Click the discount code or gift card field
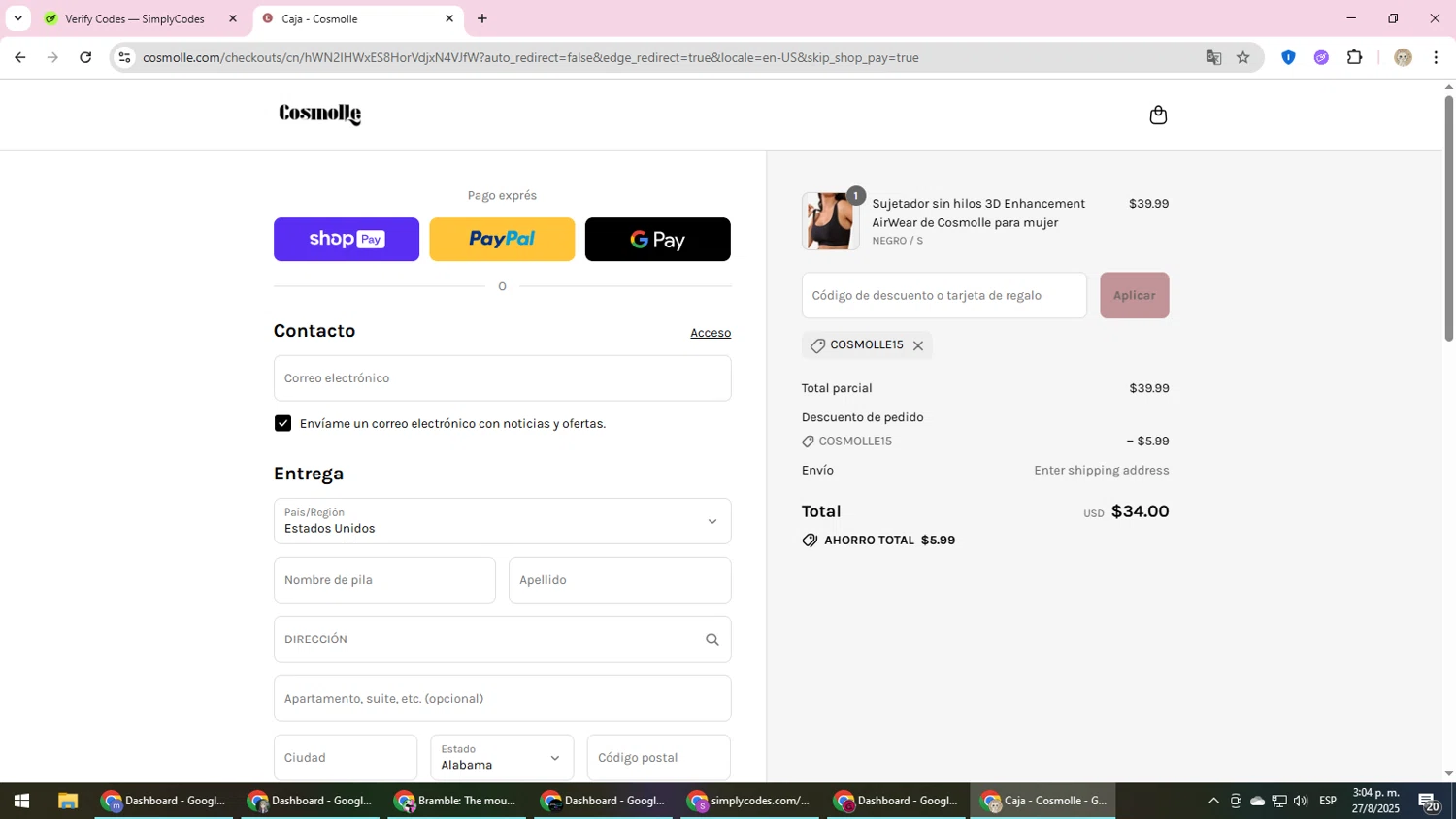 tap(943, 295)
